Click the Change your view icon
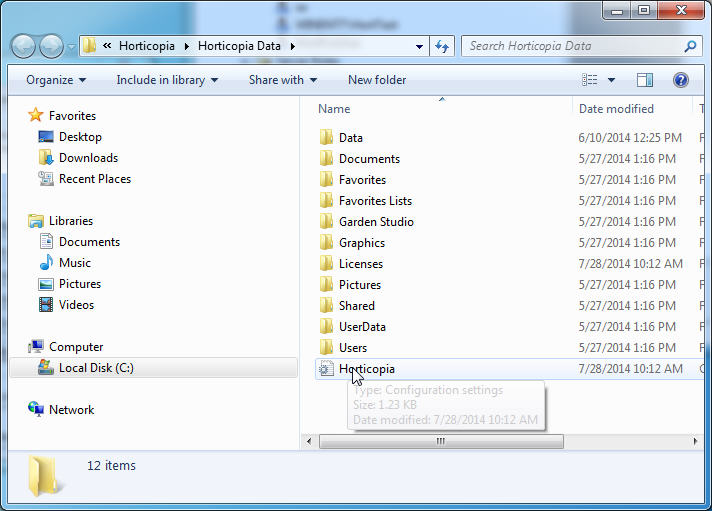712x511 pixels. coord(589,80)
